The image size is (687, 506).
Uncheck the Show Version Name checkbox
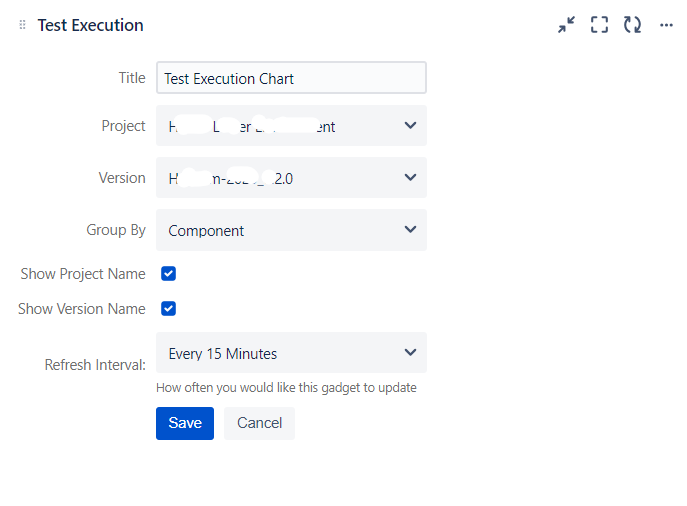click(169, 309)
